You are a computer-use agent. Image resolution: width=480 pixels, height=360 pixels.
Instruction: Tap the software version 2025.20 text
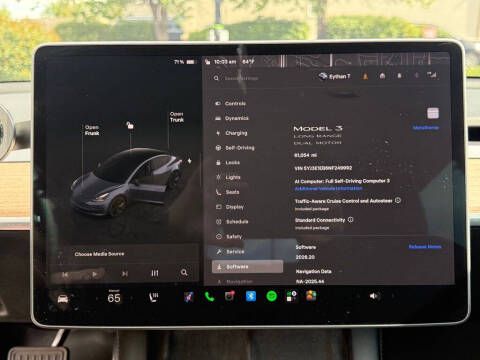305,257
